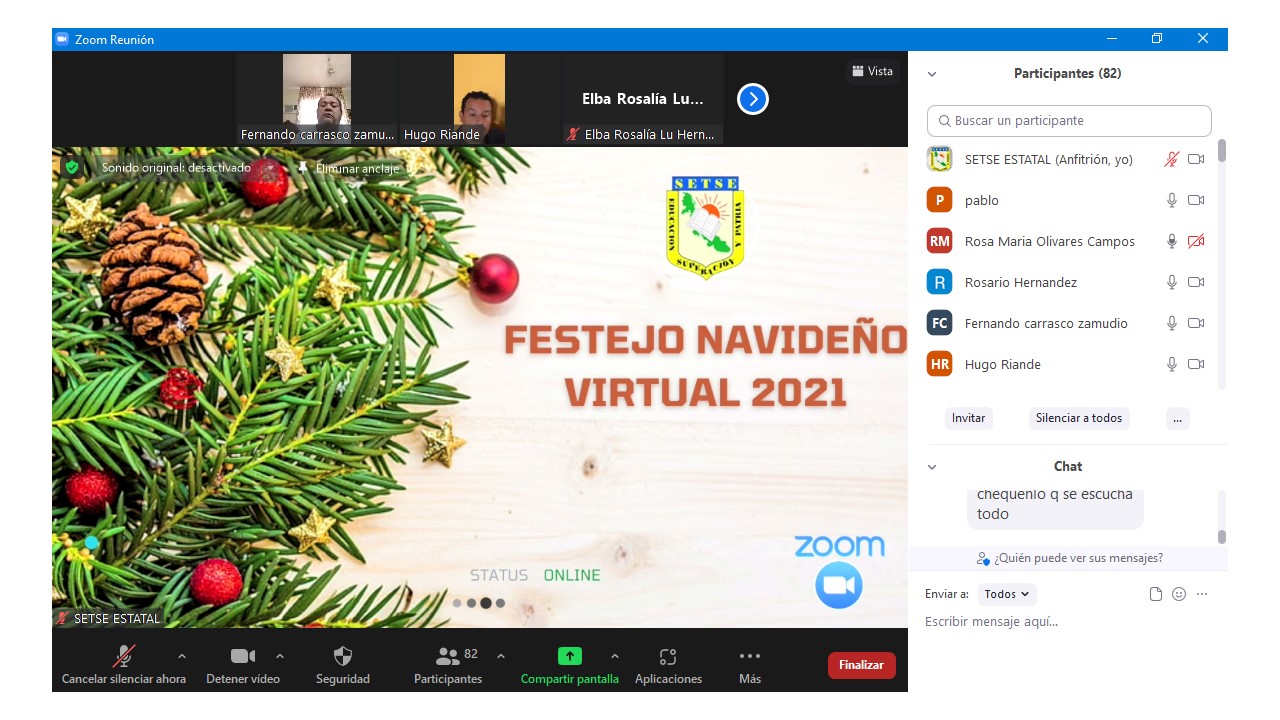Collapse the Participantes panel chevron
The image size is (1280, 720).
coord(932,74)
